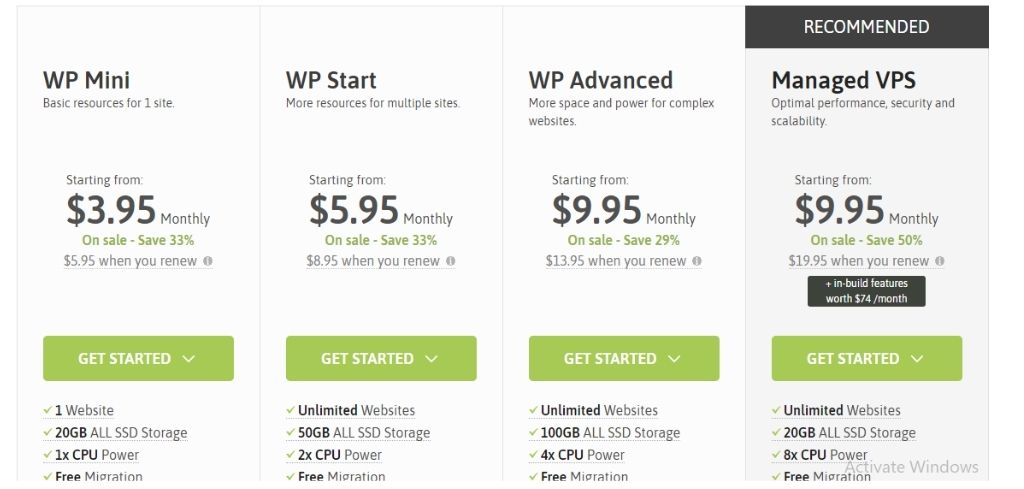Image resolution: width=1024 pixels, height=489 pixels.
Task: Expand WP Start Get Started chevron
Action: point(432,358)
